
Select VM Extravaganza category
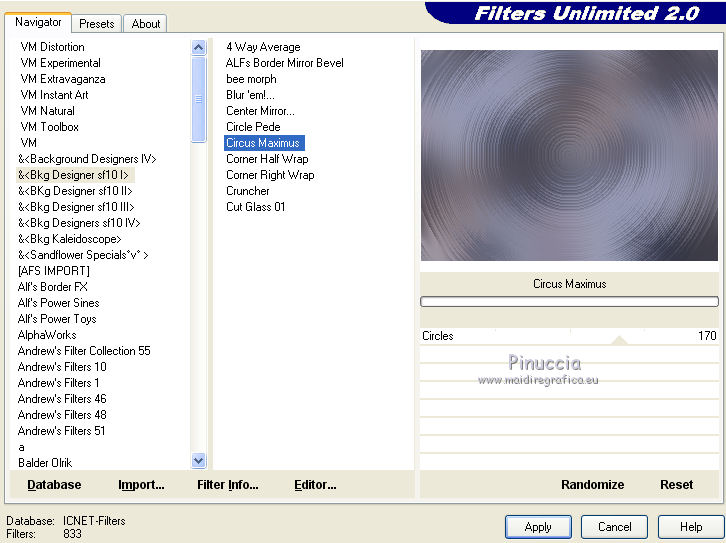[63, 79]
